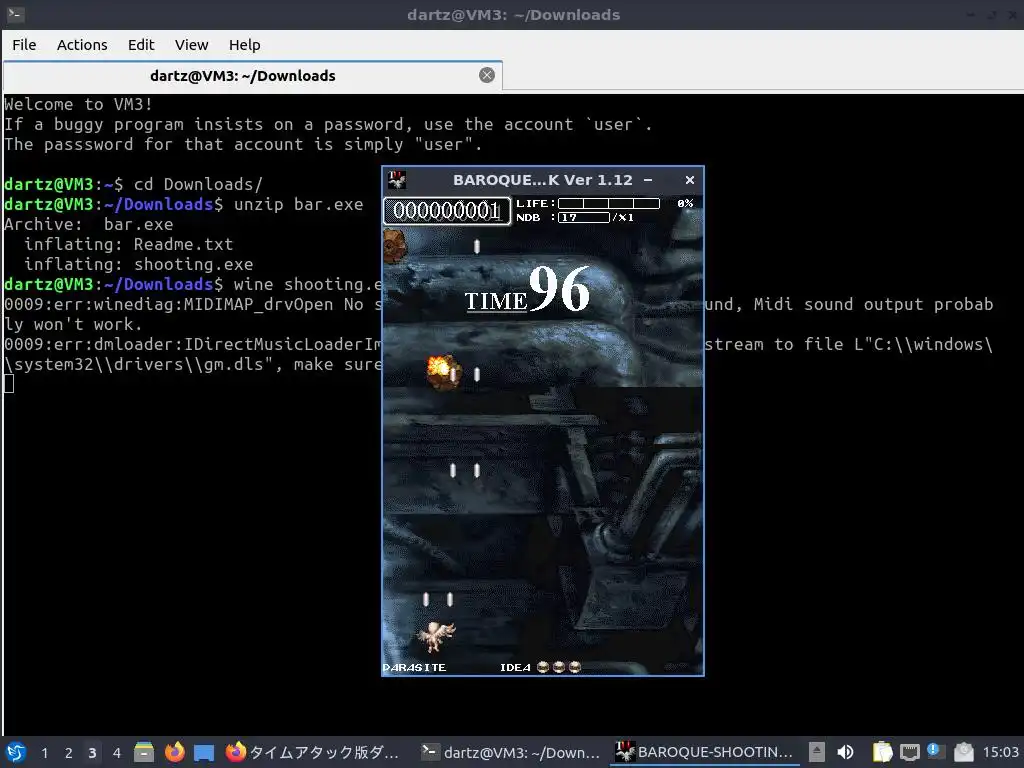Switch to workspace 3
The height and width of the screenshot is (768, 1024).
(x=92, y=753)
